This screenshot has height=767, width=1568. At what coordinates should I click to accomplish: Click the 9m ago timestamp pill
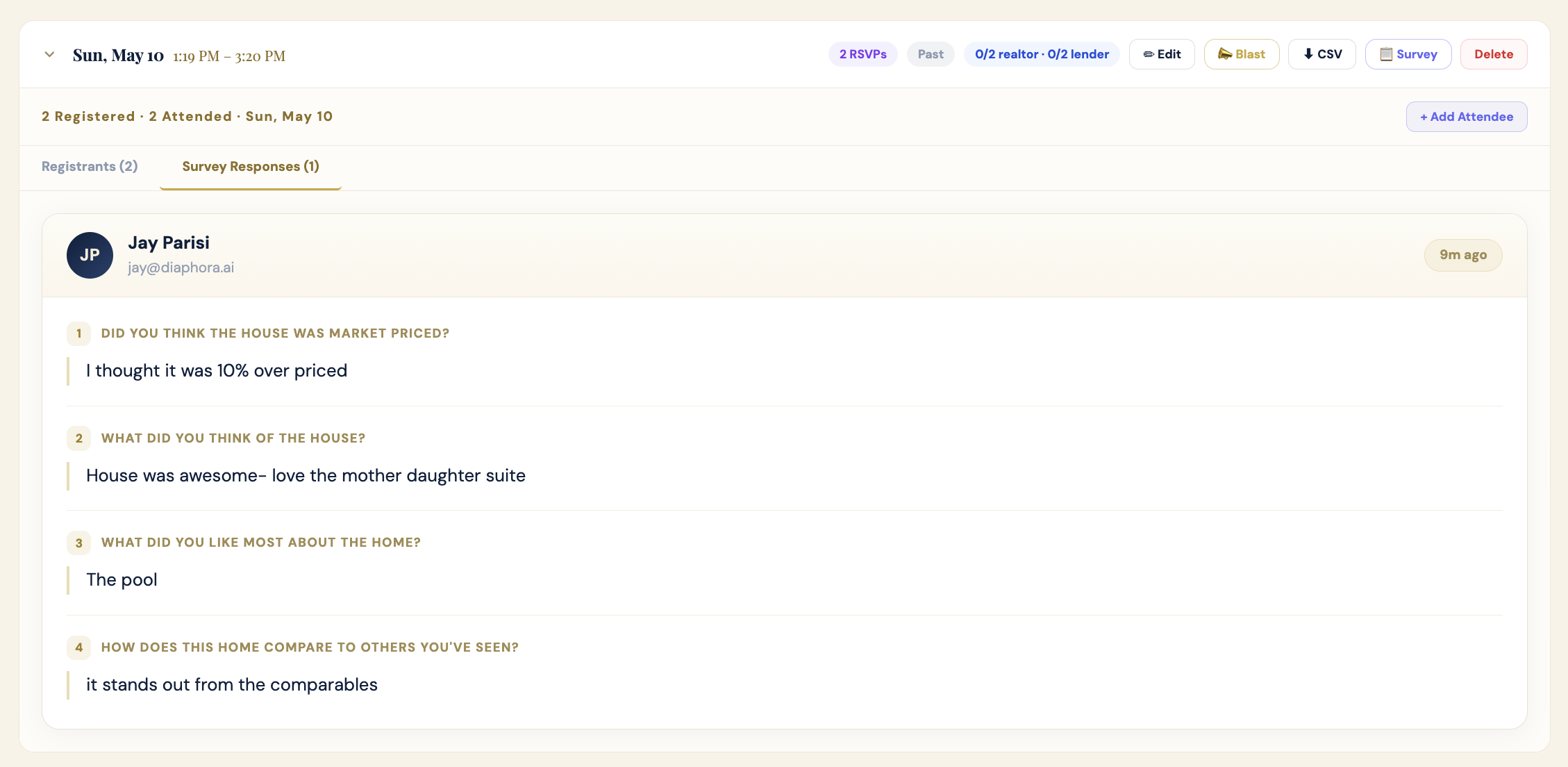pyautogui.click(x=1463, y=255)
